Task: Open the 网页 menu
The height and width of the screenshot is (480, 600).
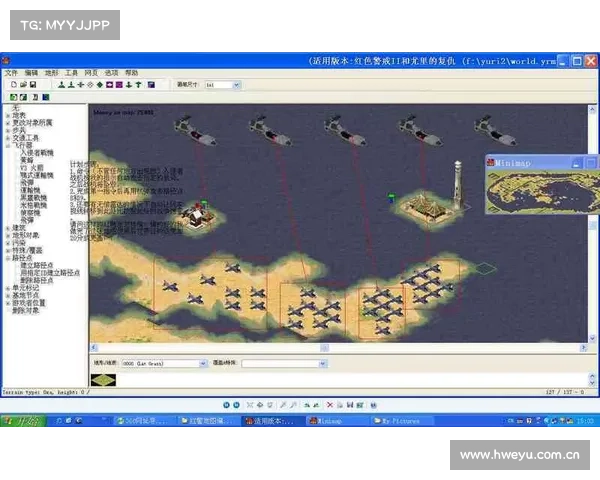Action: 91,73
